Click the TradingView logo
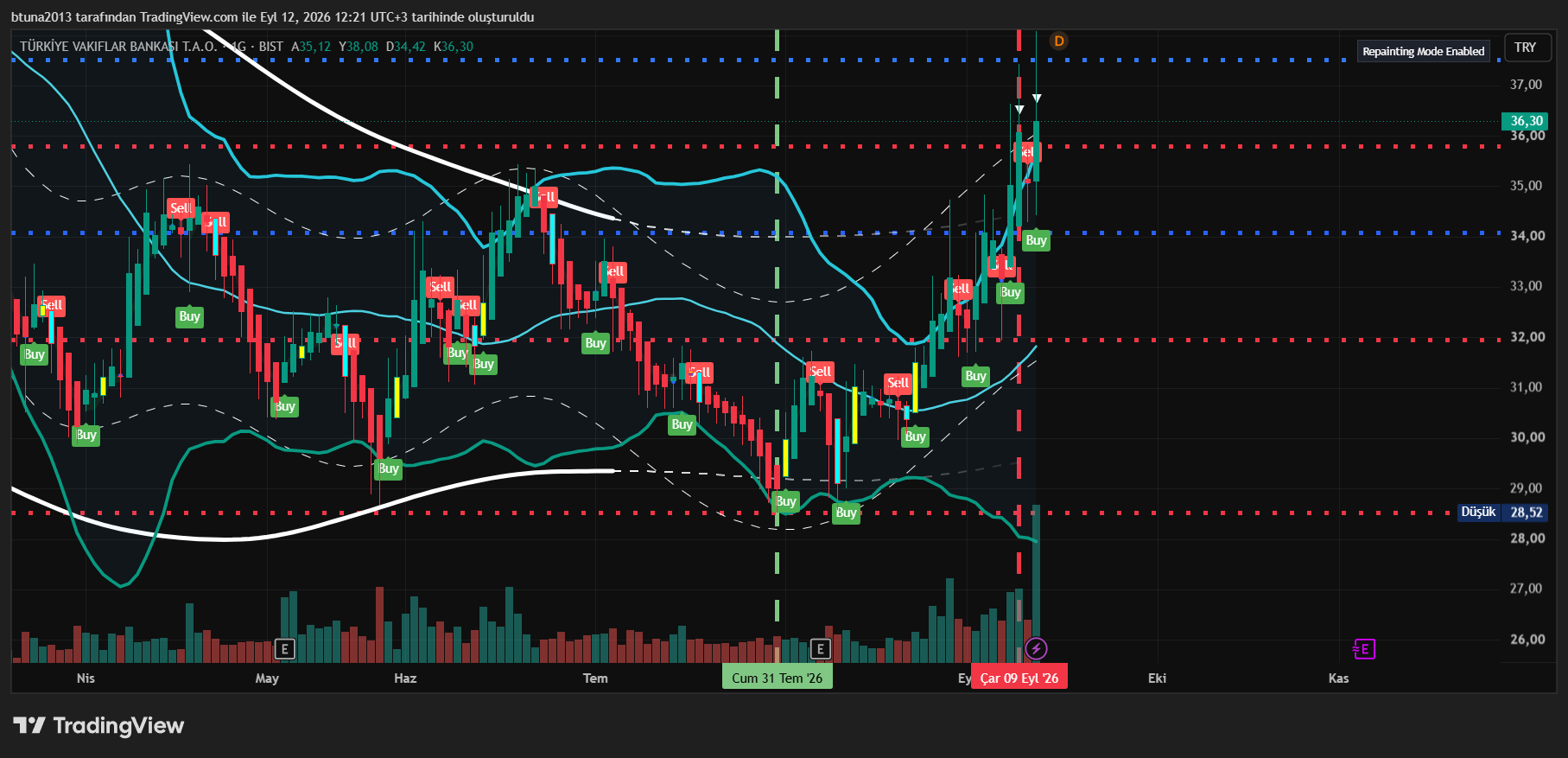The height and width of the screenshot is (758, 1568). tap(98, 725)
